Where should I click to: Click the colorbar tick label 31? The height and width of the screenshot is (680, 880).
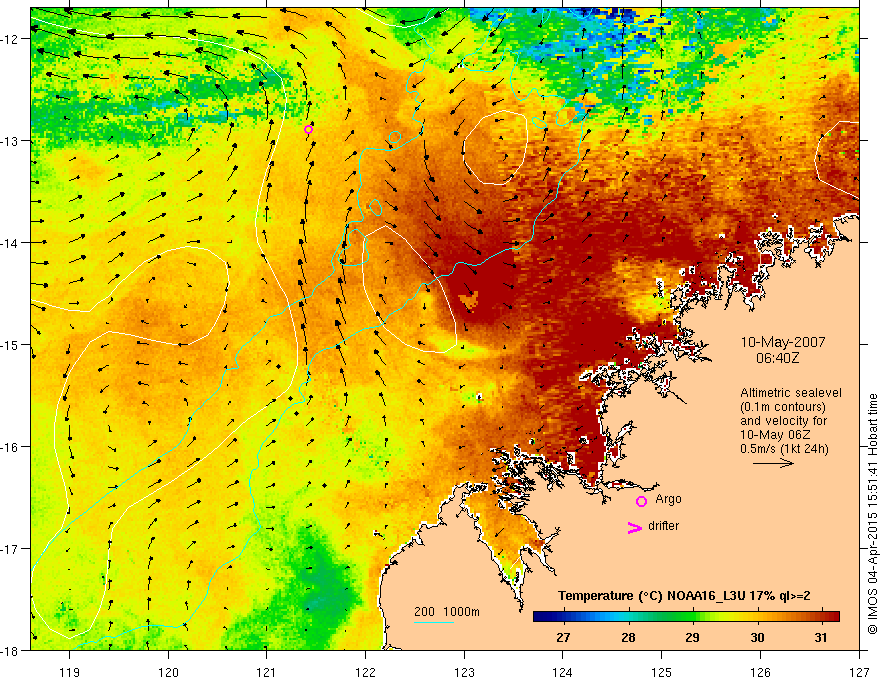point(821,637)
